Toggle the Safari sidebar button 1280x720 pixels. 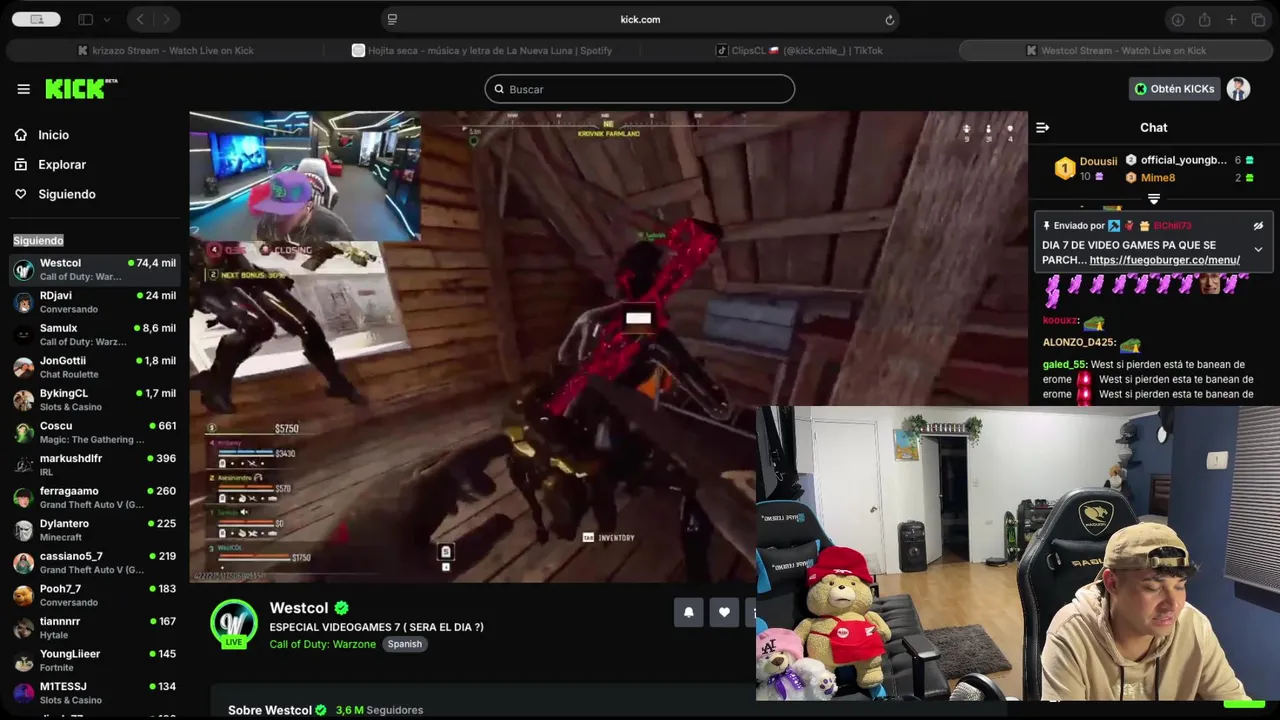pos(86,19)
